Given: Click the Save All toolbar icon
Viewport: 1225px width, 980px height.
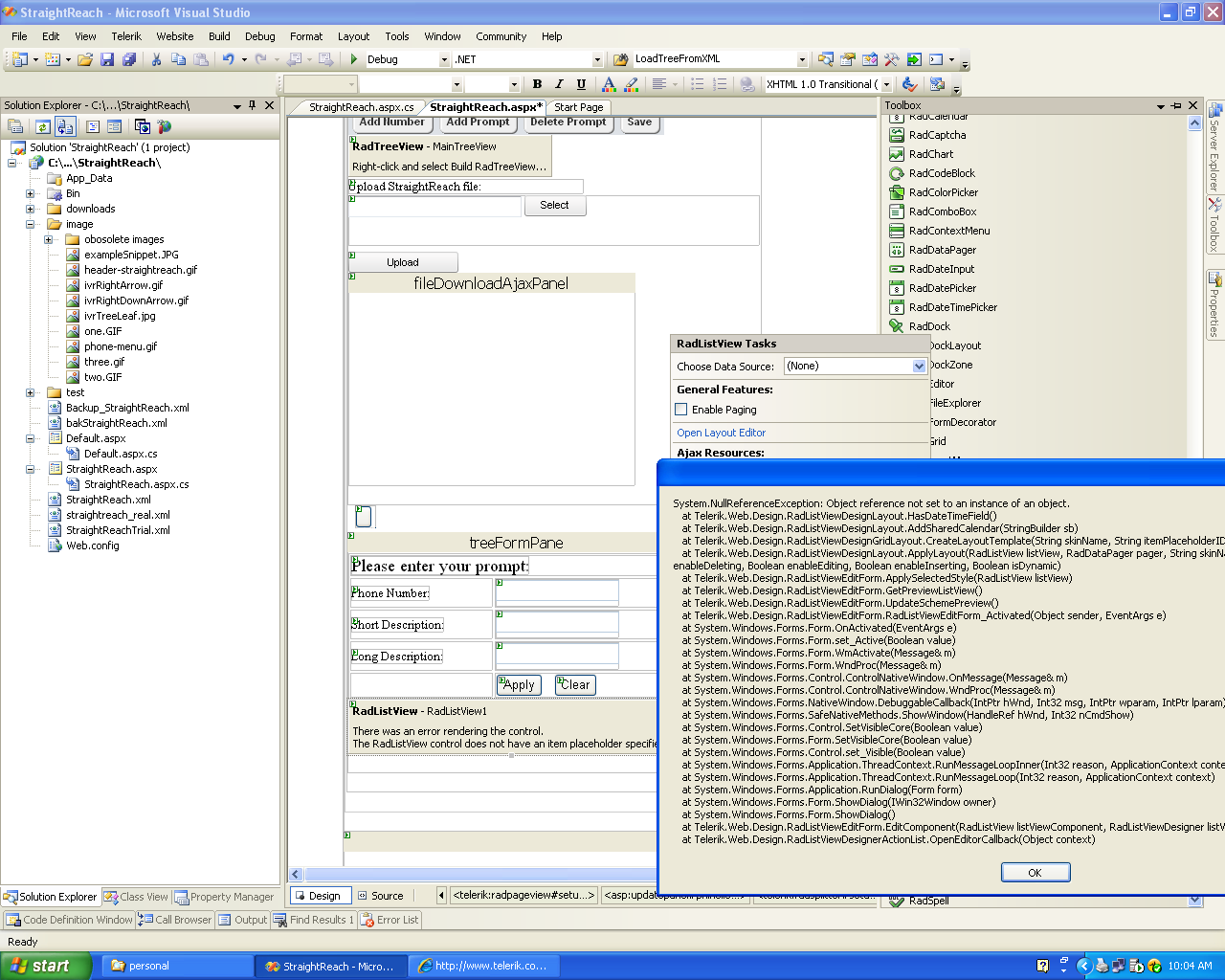Looking at the screenshot, I should (127, 59).
